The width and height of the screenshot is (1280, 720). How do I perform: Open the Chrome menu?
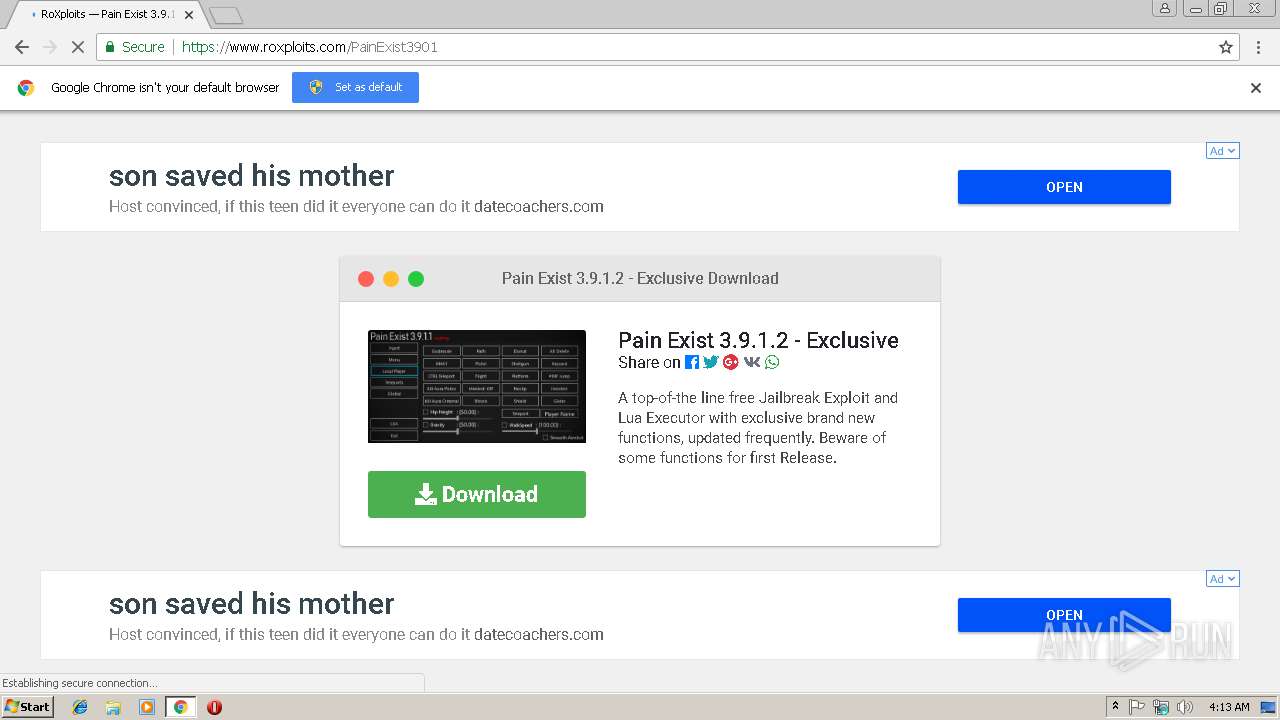click(x=1256, y=47)
